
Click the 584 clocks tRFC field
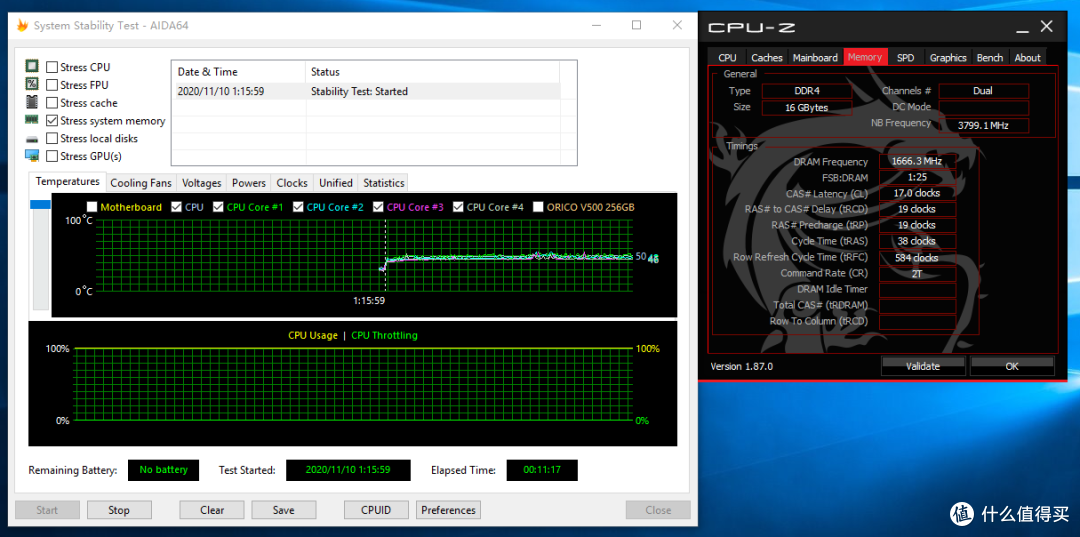(917, 257)
